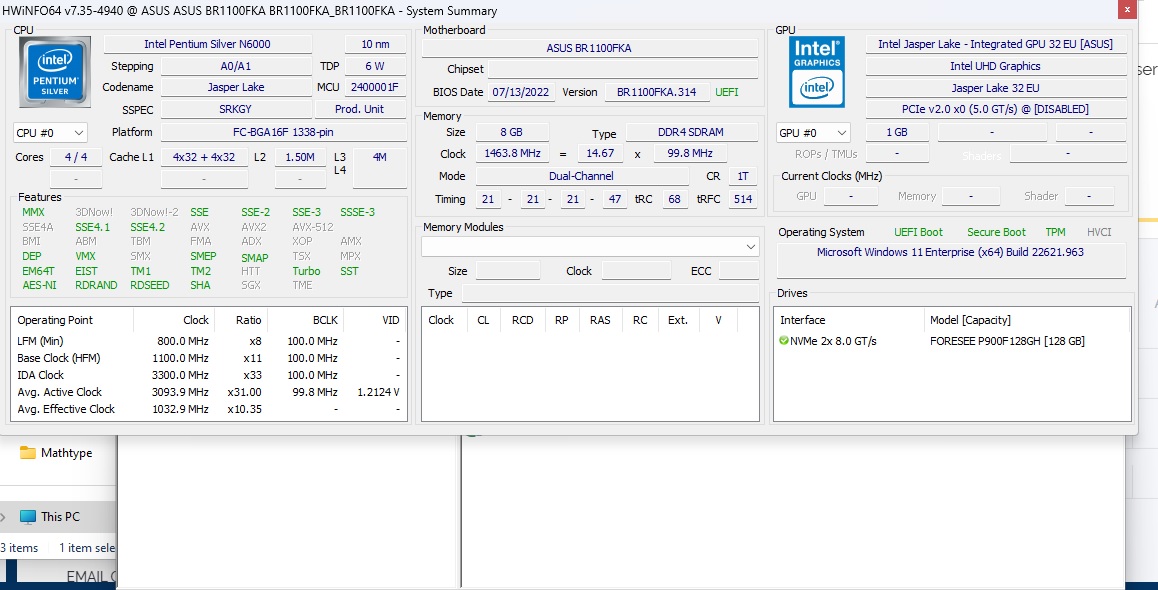Click the Integrated GPU 32 EU [ASUS] field
Screen dimensions: 1158x590
click(x=996, y=44)
